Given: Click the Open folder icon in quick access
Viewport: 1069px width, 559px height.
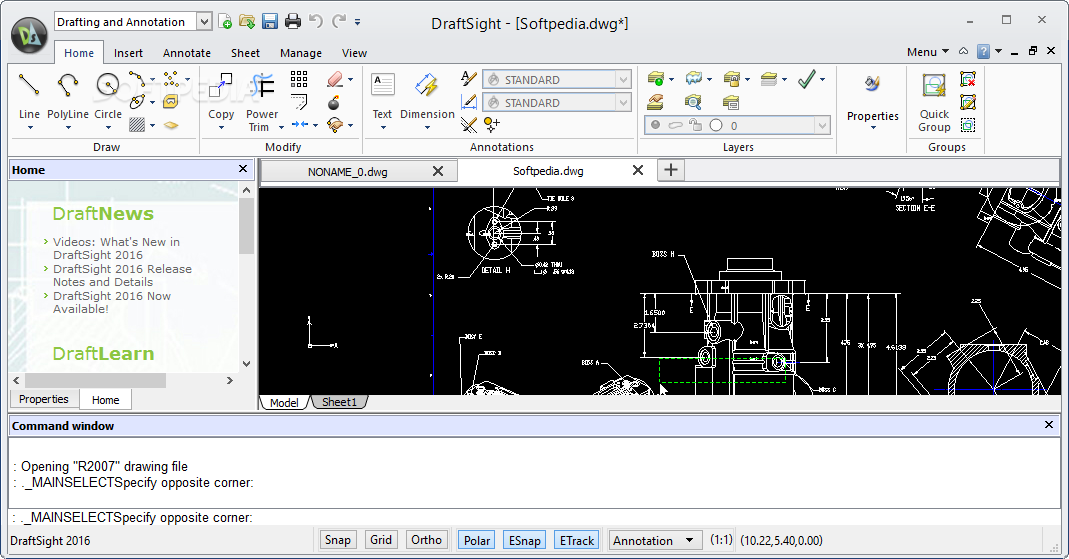Looking at the screenshot, I should [247, 21].
